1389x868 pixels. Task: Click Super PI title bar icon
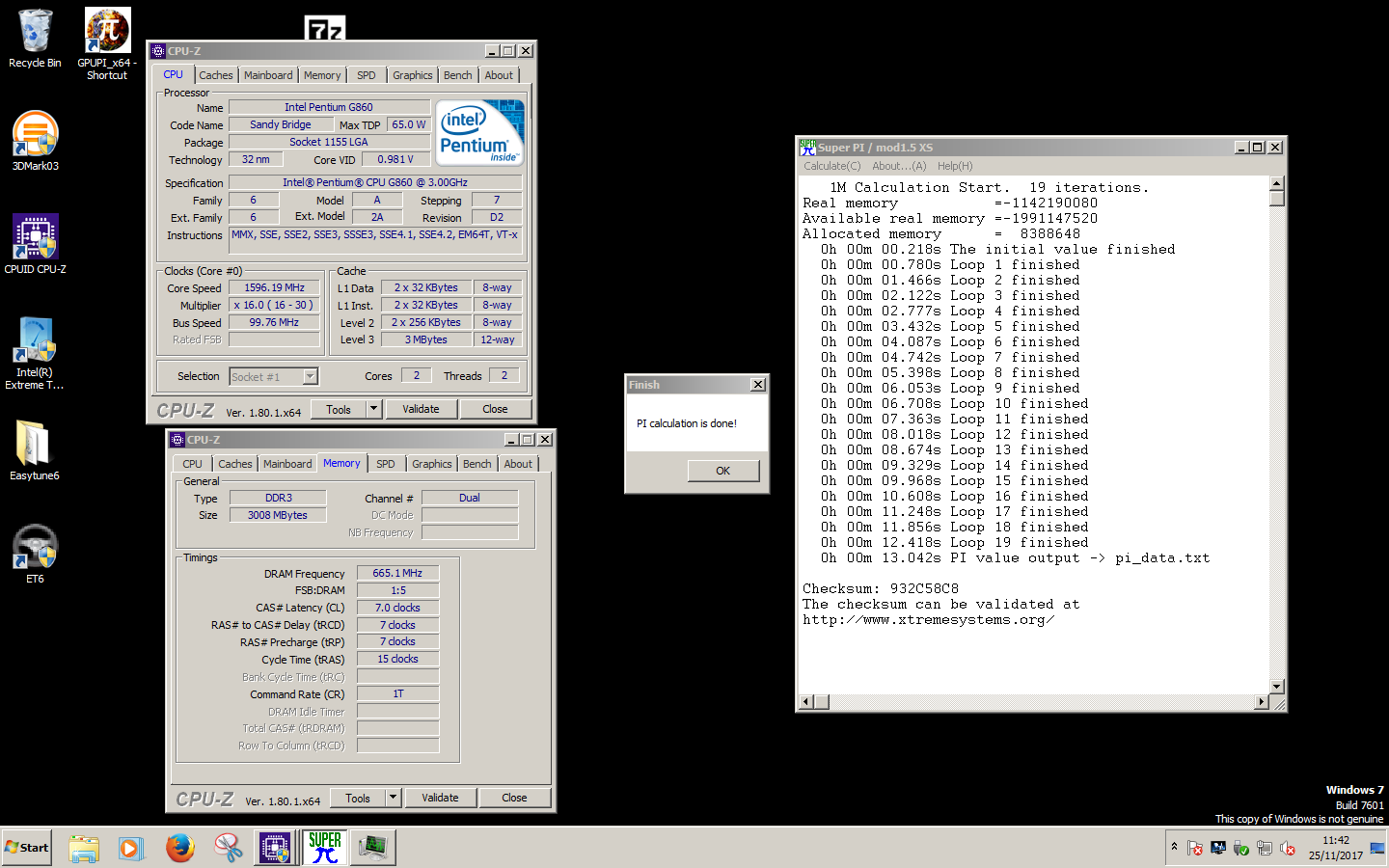pos(807,148)
